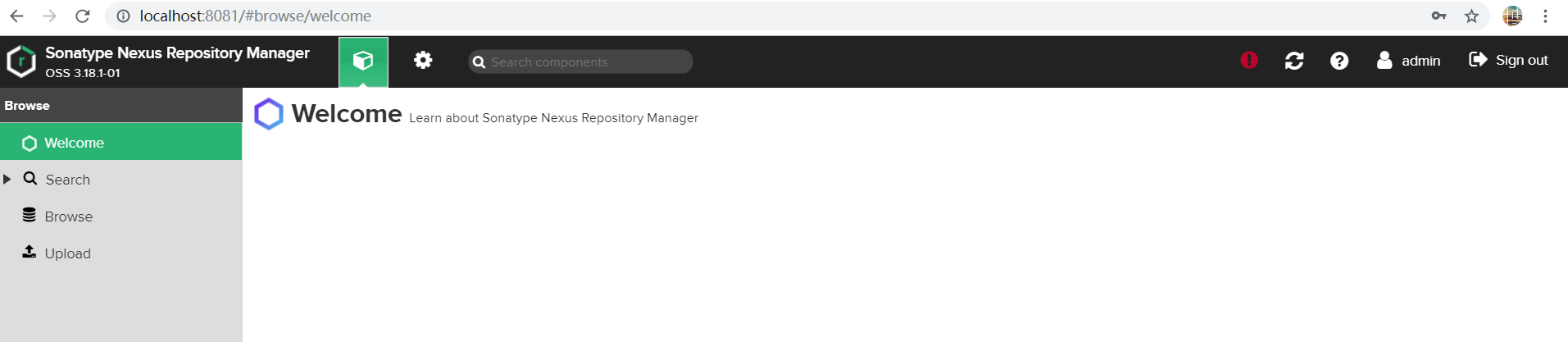
Task: Click the admin user account button
Action: pyautogui.click(x=1408, y=61)
